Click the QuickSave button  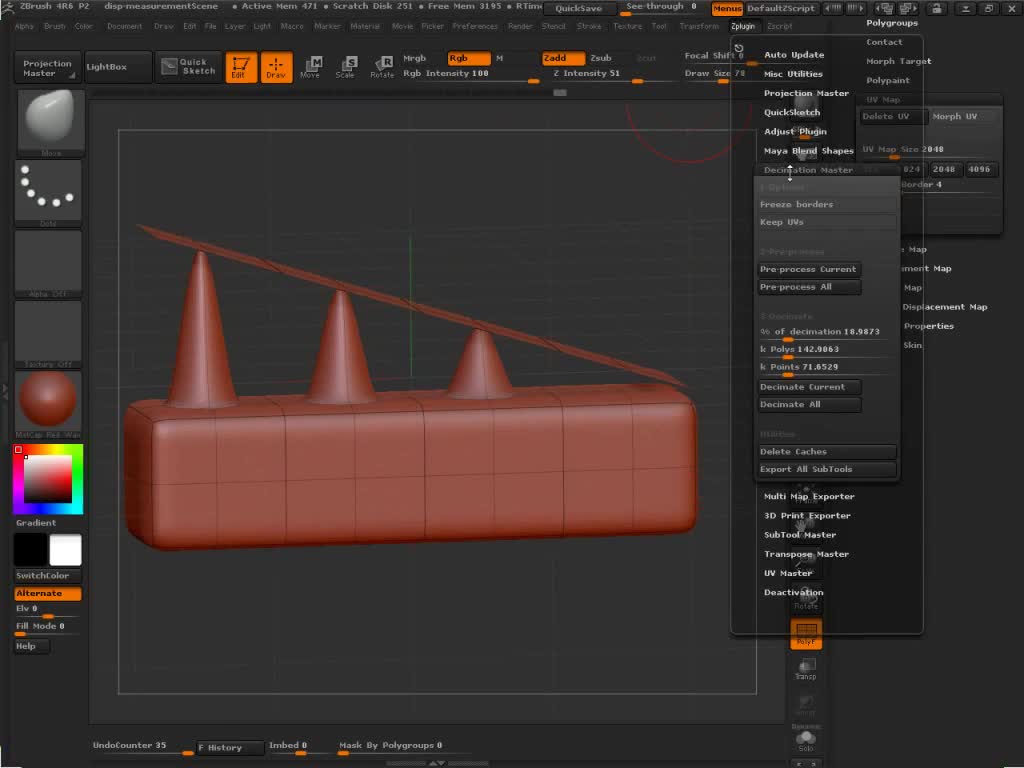coord(579,8)
